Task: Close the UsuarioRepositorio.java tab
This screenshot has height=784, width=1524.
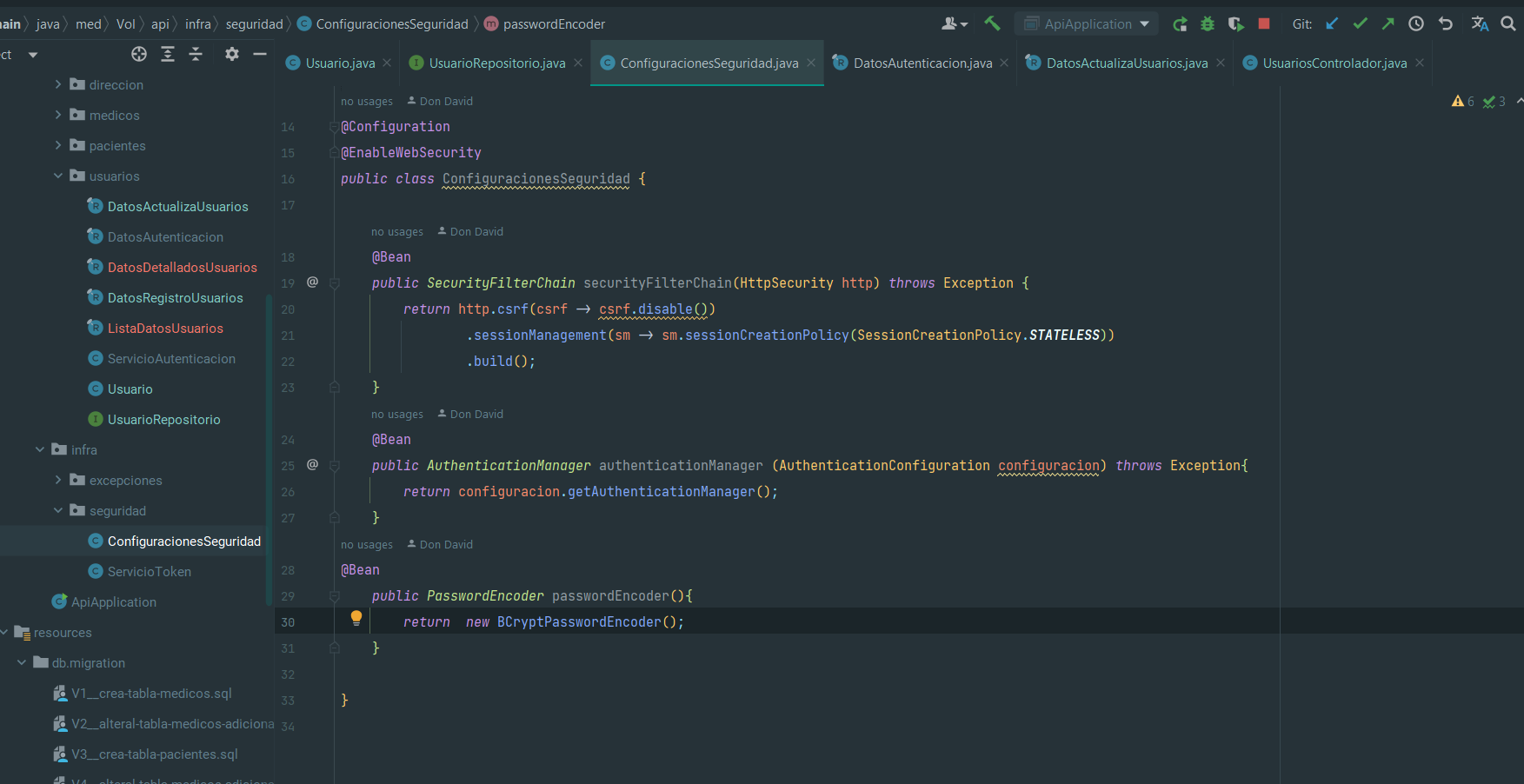Action: 578,63
